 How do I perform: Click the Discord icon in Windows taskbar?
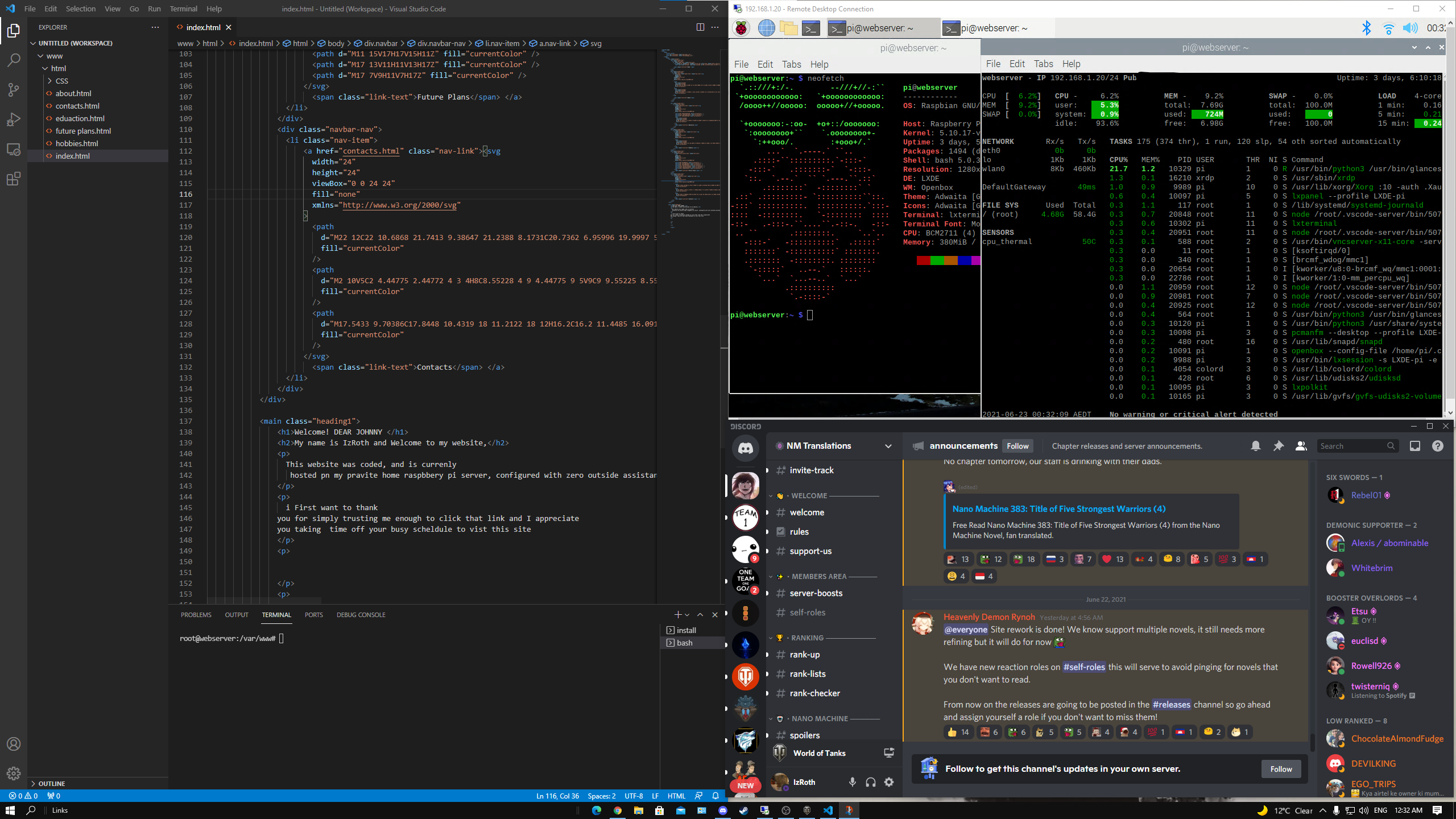point(721,810)
